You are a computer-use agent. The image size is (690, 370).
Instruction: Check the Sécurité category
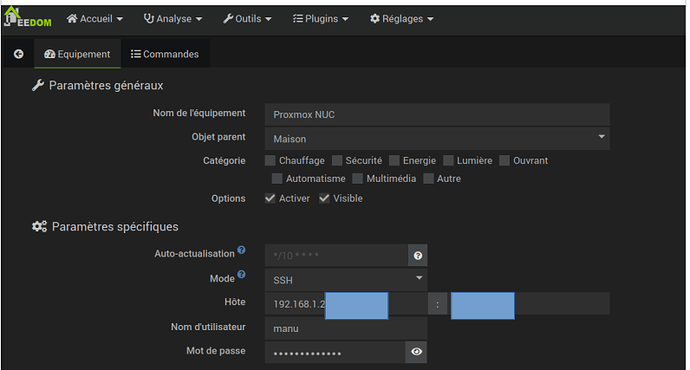click(337, 161)
